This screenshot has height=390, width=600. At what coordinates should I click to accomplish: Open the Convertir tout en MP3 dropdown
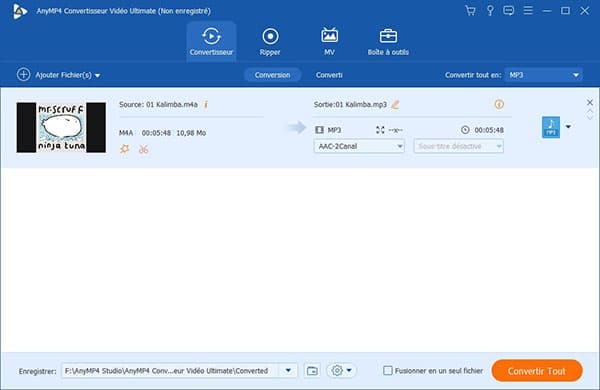coord(544,75)
